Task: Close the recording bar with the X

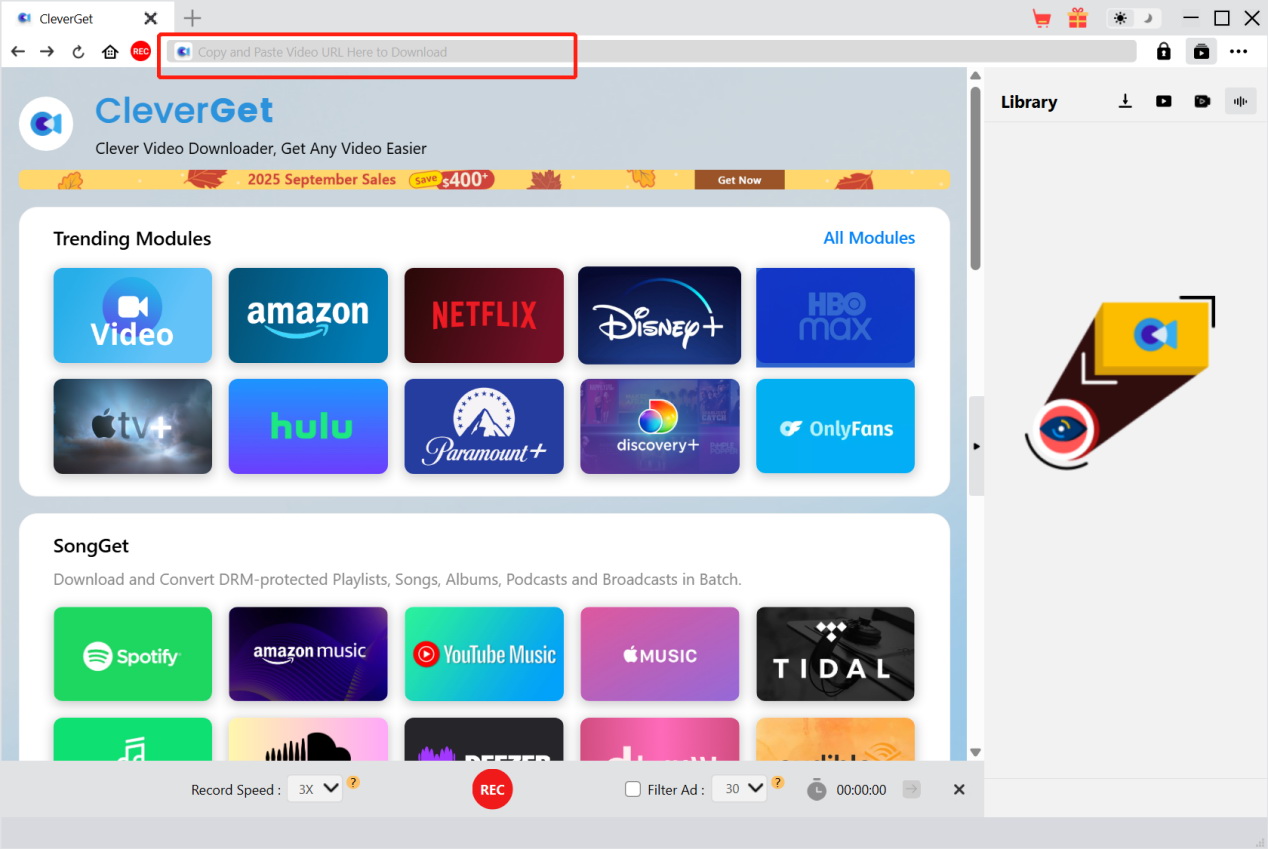Action: click(959, 789)
